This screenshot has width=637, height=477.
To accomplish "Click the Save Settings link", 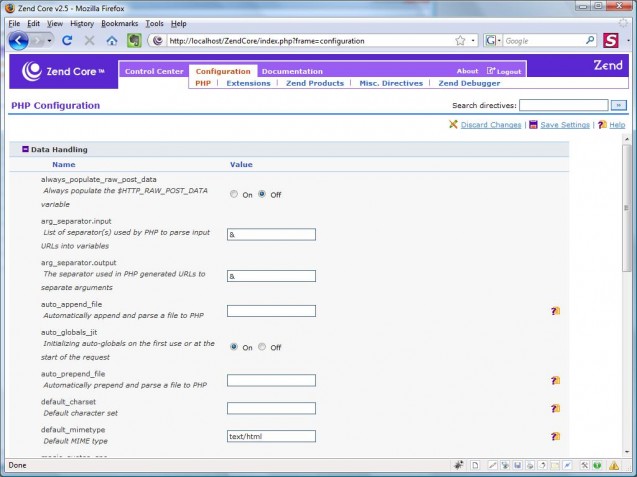I will (565, 125).
